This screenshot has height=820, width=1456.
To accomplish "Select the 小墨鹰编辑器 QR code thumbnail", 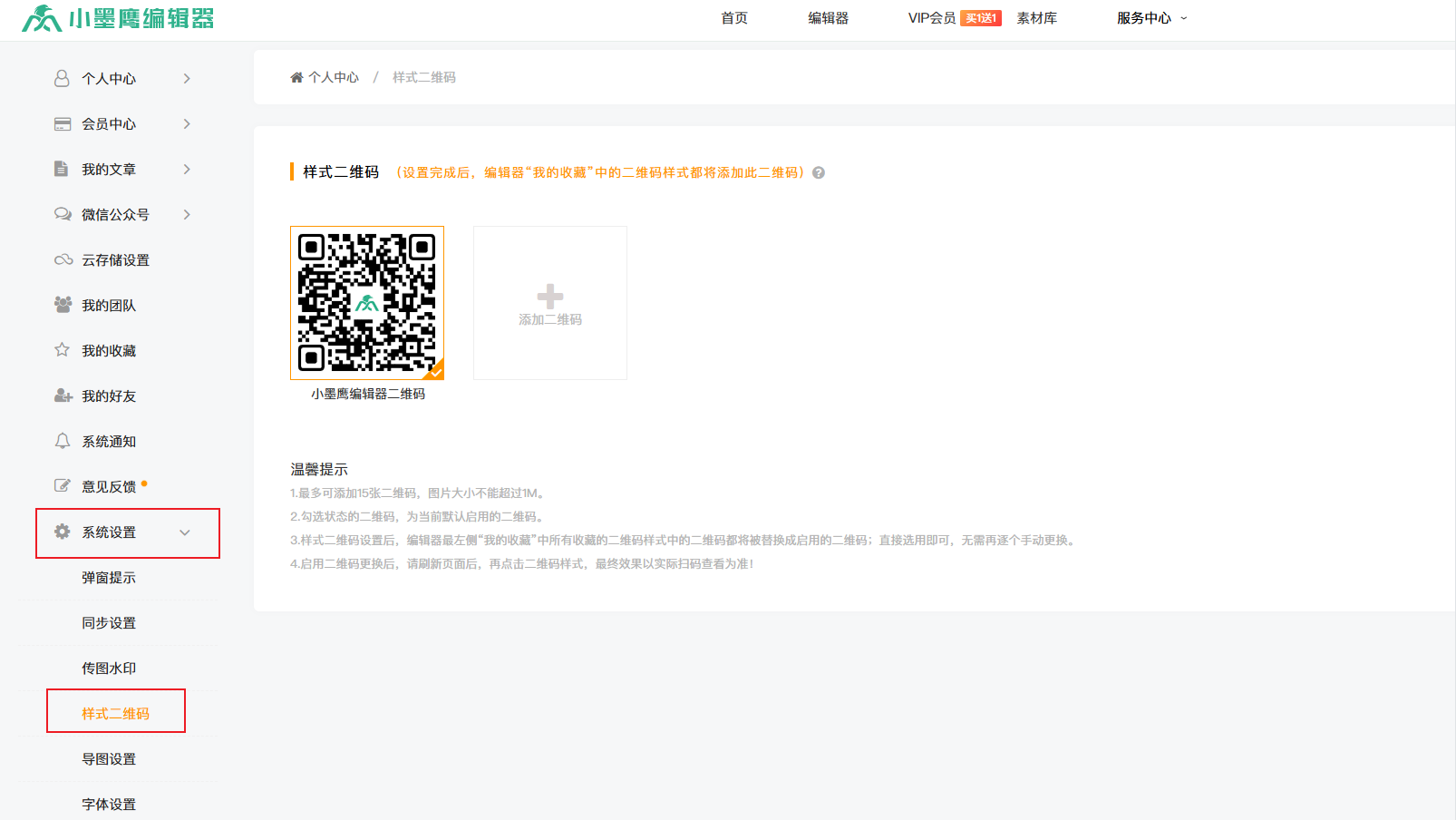I will [x=367, y=303].
